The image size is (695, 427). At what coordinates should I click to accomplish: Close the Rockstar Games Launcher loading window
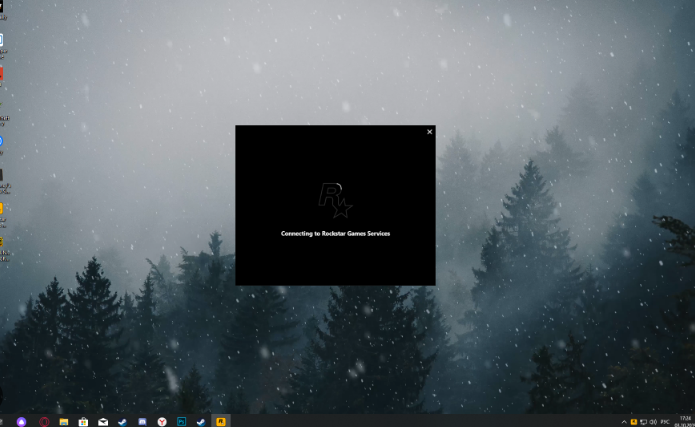tap(429, 132)
